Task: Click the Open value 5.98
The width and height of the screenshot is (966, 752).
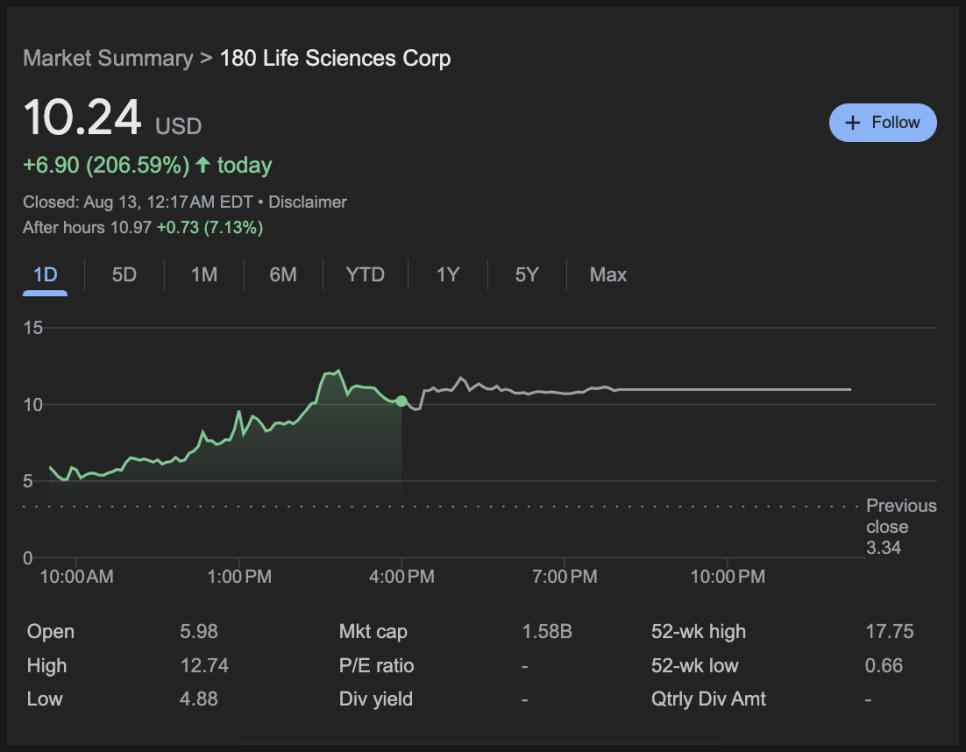Action: pyautogui.click(x=198, y=631)
